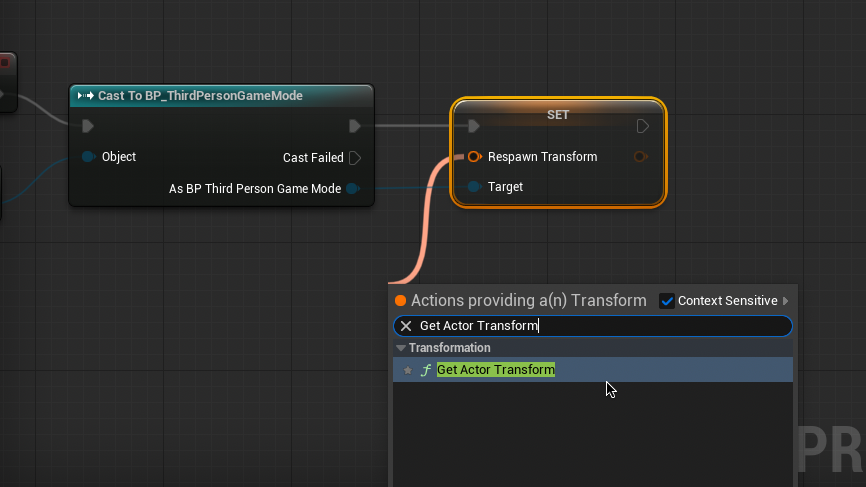Select the SET node title bar

tap(558, 114)
